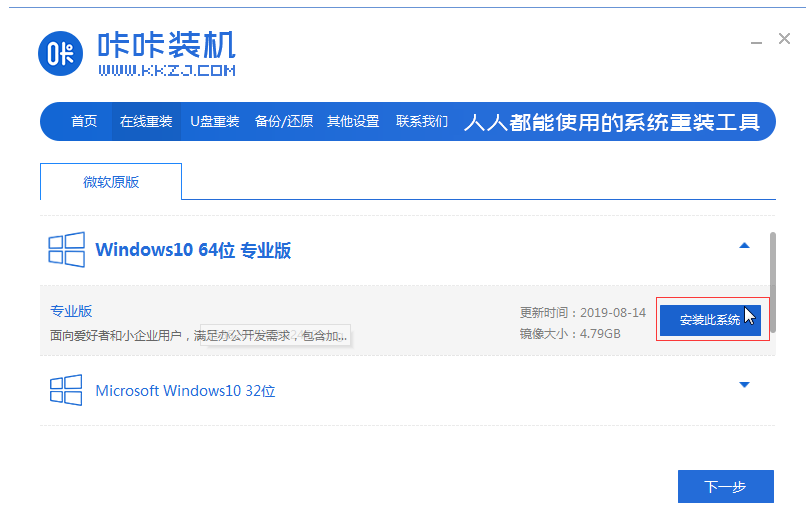This screenshot has height=516, width=806.
Task: Click the 面向爱好者和小企业用户 description text
Action: click(x=198, y=336)
